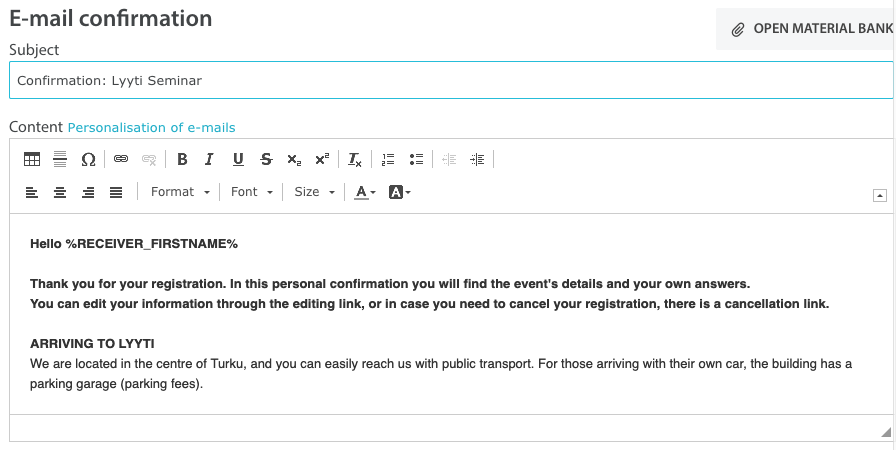Viewport: 896px width, 450px height.
Task: Insert a bulleted list
Action: (416, 159)
